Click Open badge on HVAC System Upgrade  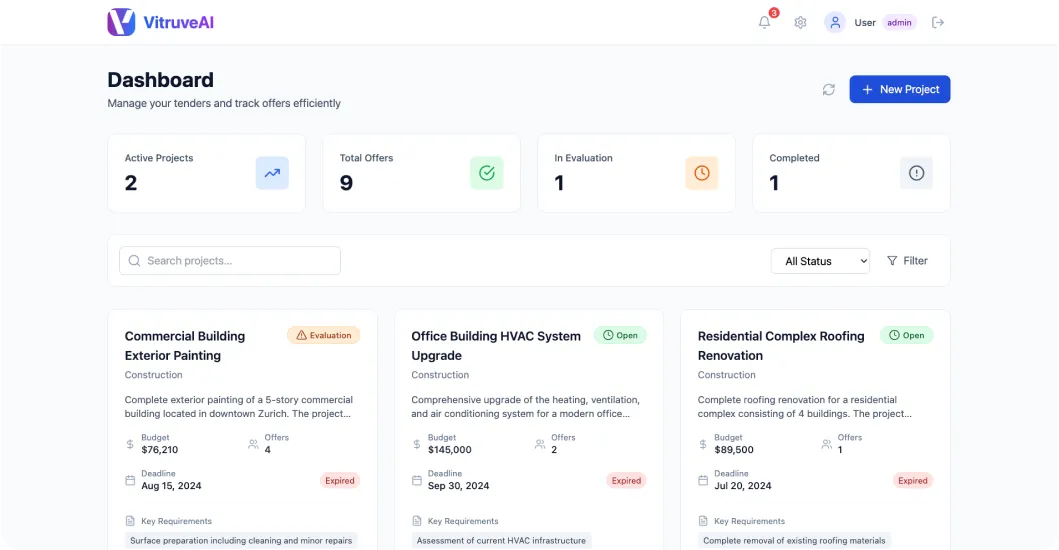620,335
